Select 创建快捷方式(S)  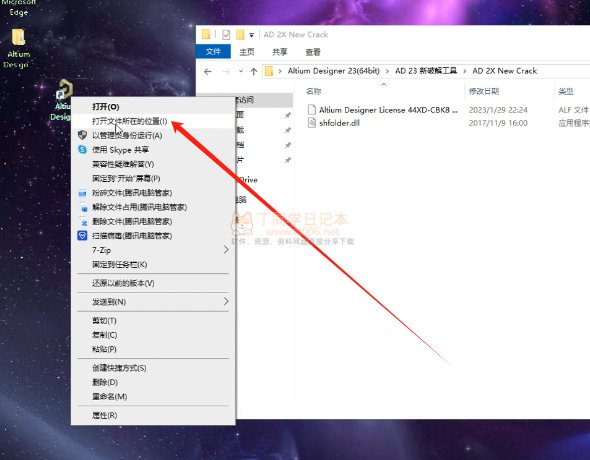(154, 368)
